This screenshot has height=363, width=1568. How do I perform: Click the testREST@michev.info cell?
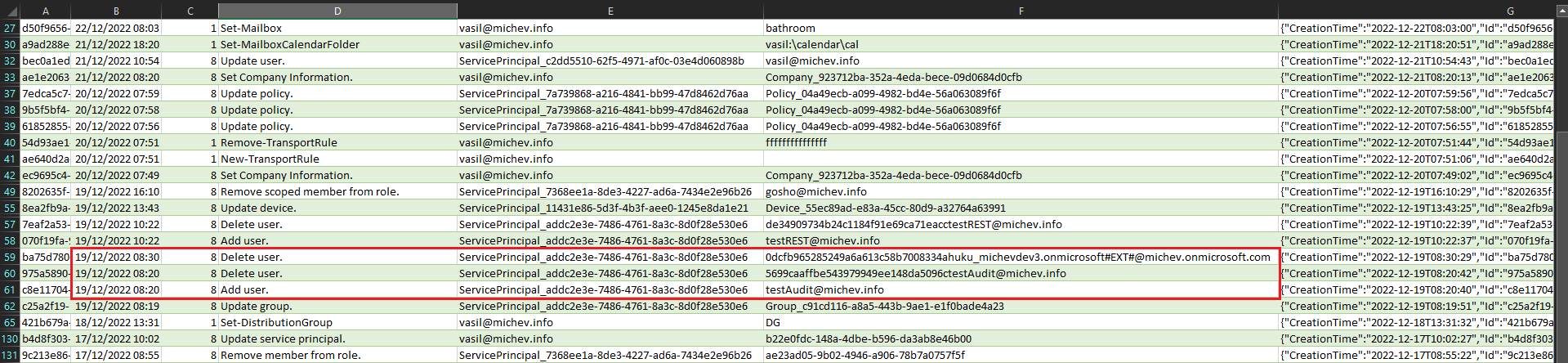[x=822, y=240]
